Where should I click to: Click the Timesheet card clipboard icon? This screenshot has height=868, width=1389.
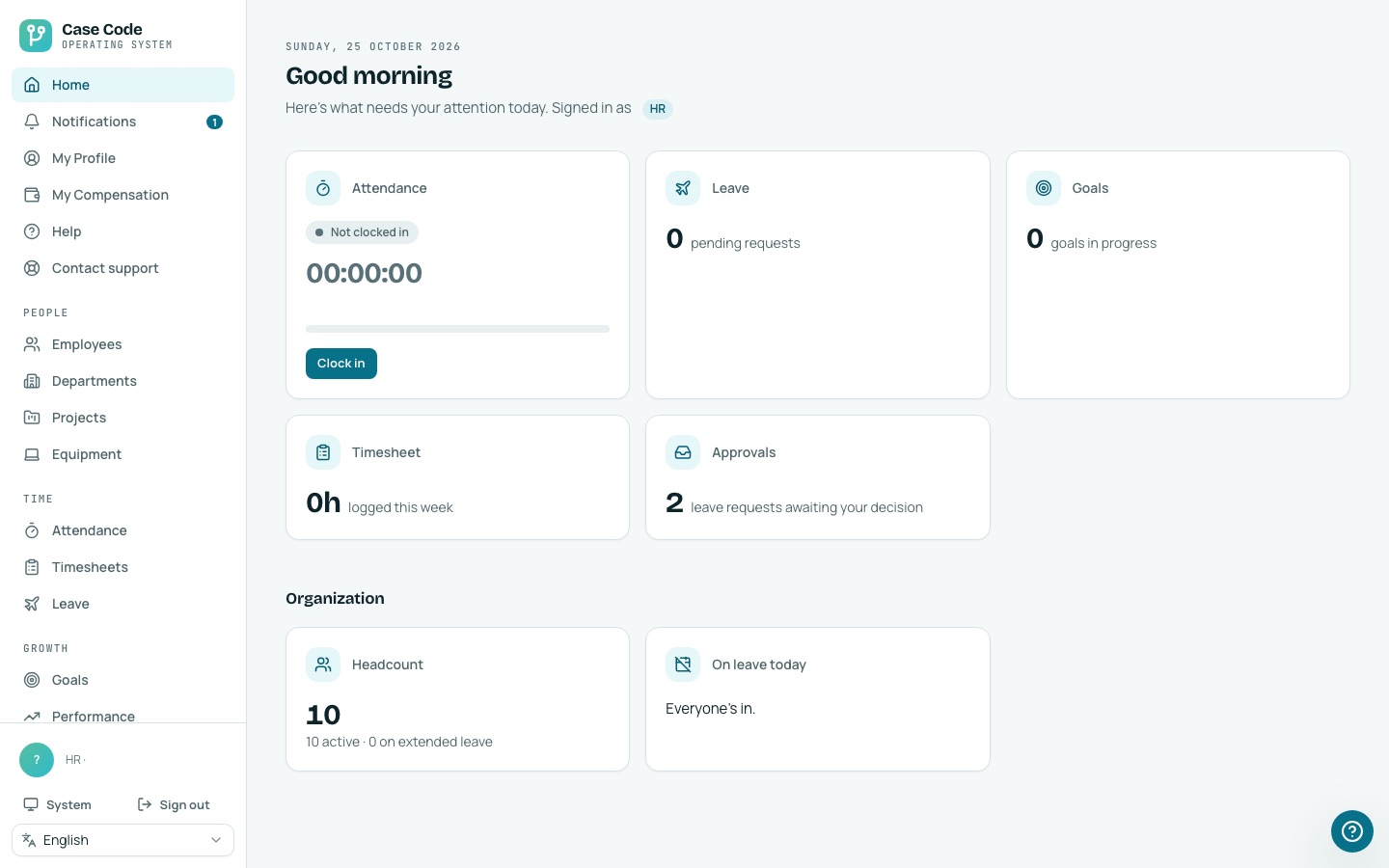point(323,452)
